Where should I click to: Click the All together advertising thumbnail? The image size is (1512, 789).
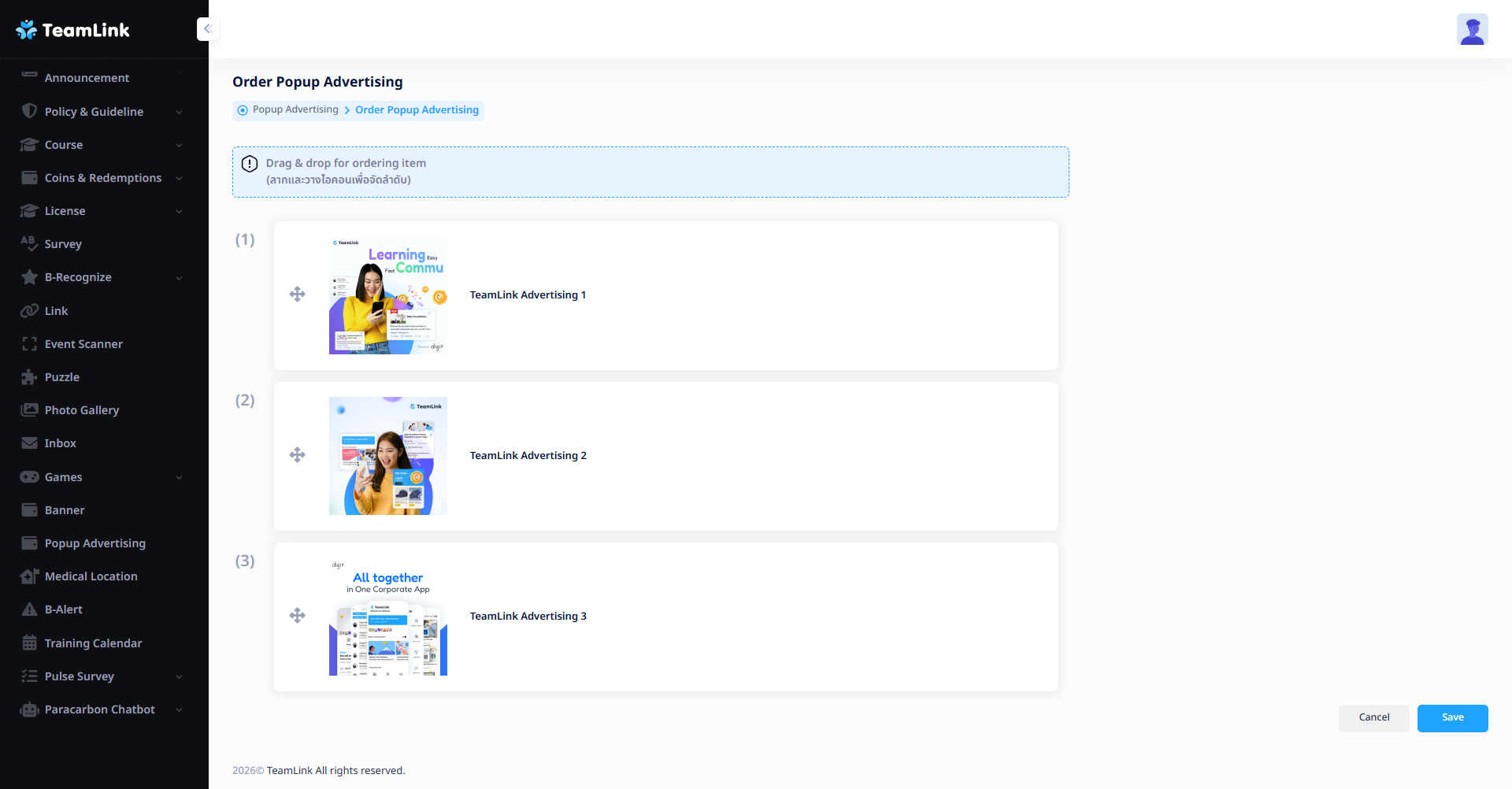click(x=388, y=617)
